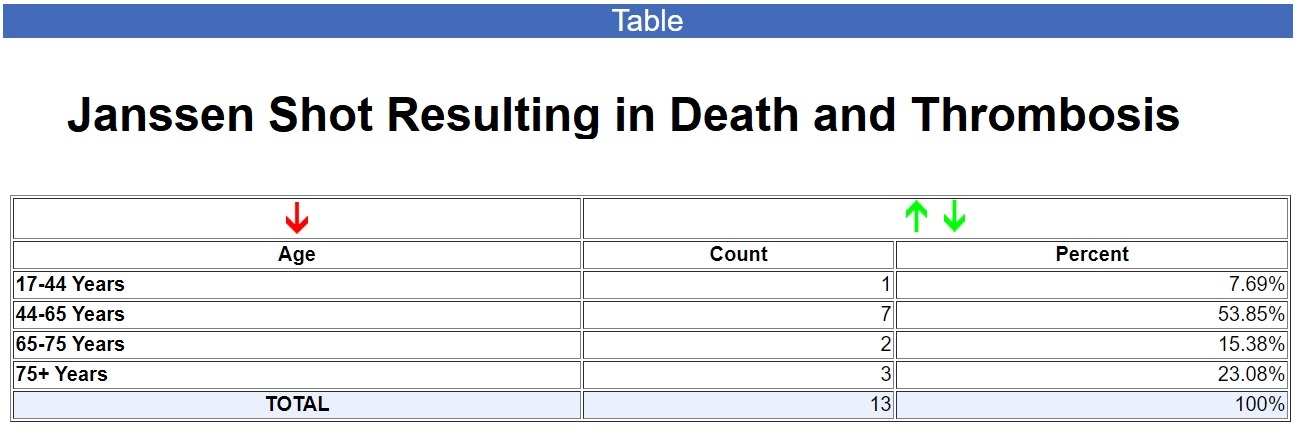The image size is (1300, 429).
Task: Click the Count column header
Action: (x=738, y=254)
